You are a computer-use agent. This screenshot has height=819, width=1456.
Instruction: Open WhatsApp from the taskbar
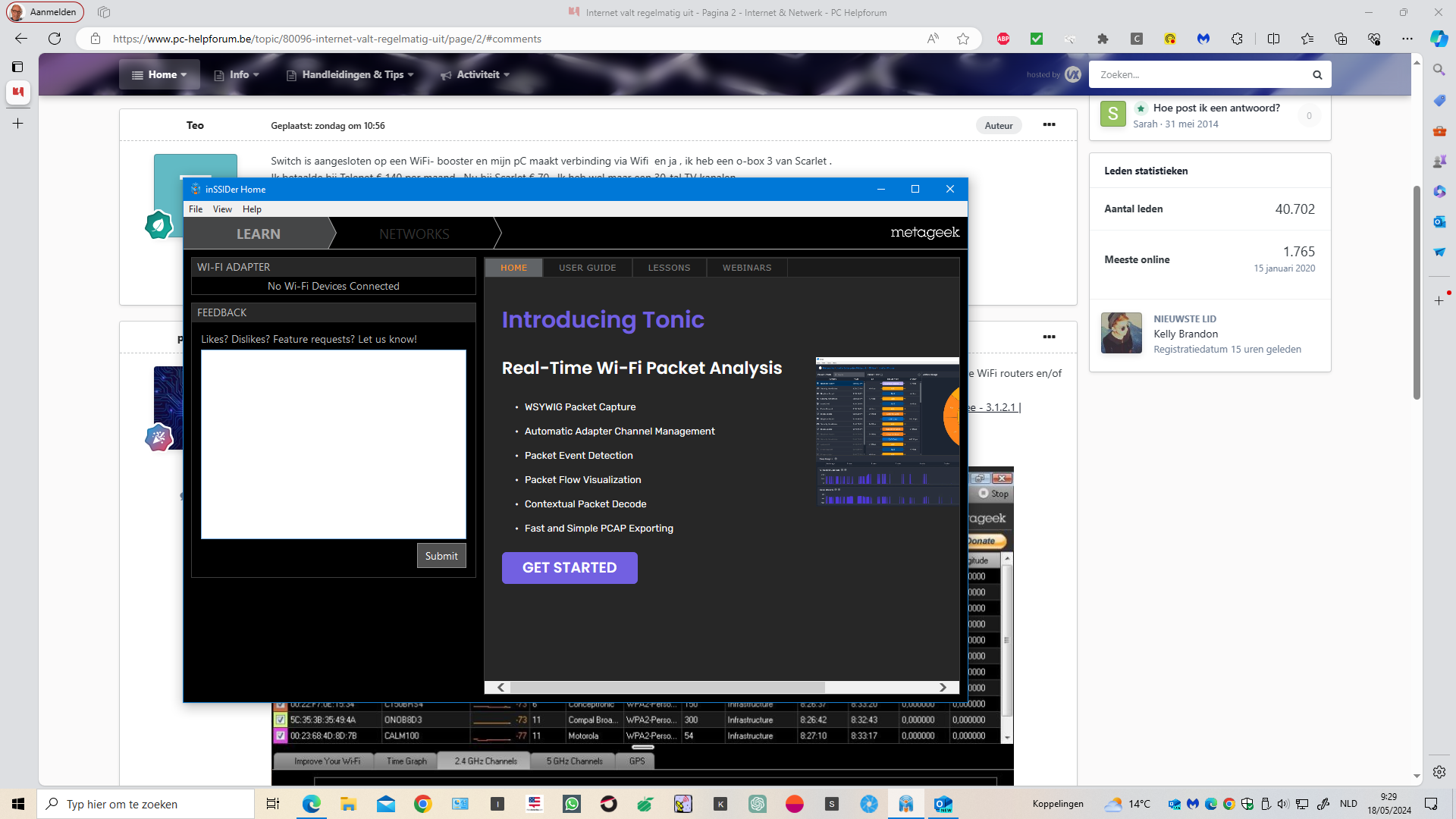571,804
